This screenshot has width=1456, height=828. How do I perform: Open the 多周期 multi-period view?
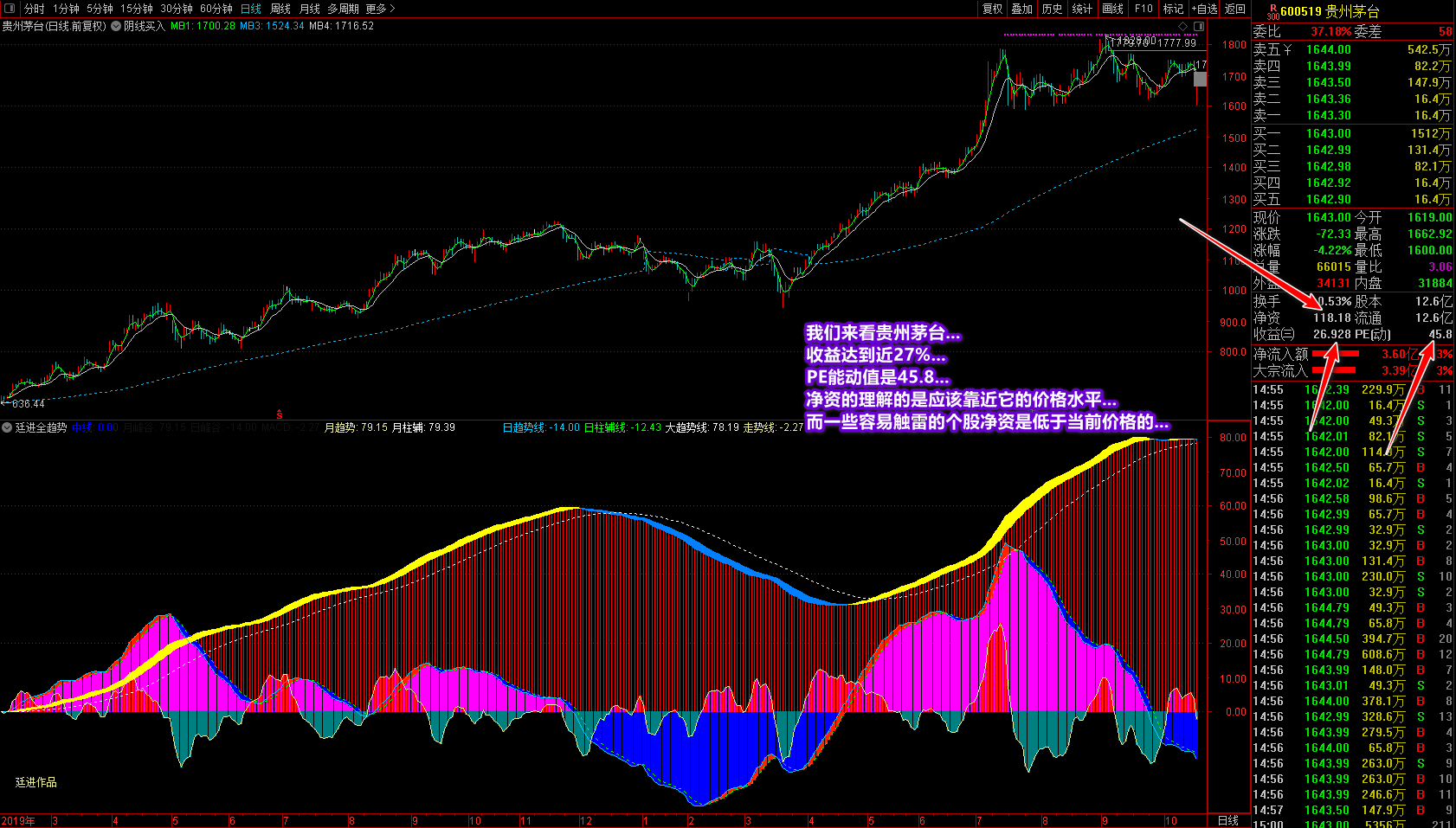[x=343, y=9]
